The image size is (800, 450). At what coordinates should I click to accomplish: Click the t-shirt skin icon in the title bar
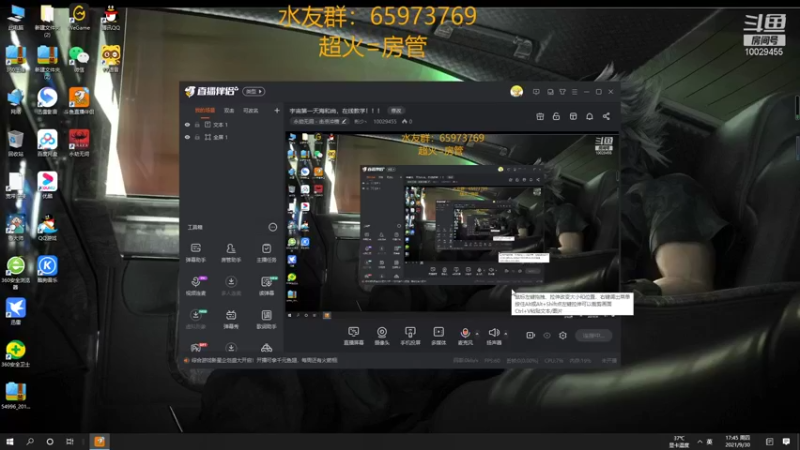tap(562, 92)
